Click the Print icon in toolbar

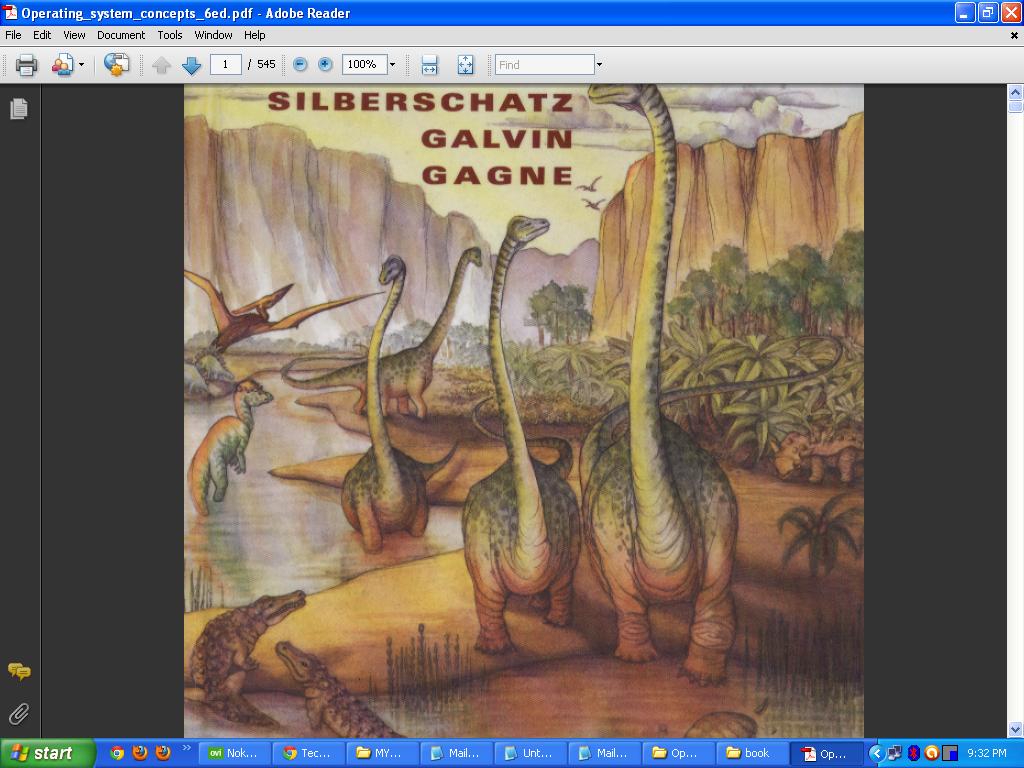click(26, 65)
